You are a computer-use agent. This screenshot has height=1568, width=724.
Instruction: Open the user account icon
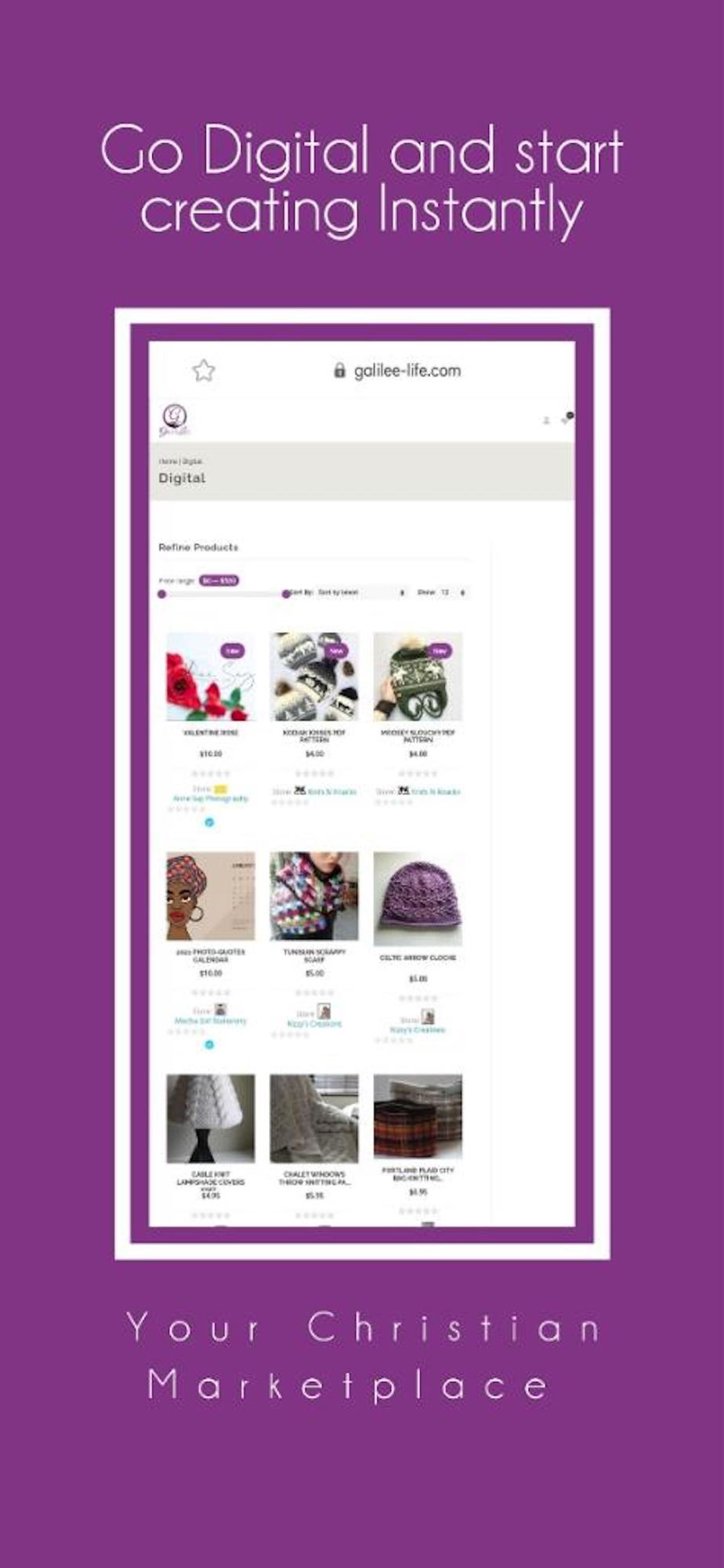click(546, 421)
